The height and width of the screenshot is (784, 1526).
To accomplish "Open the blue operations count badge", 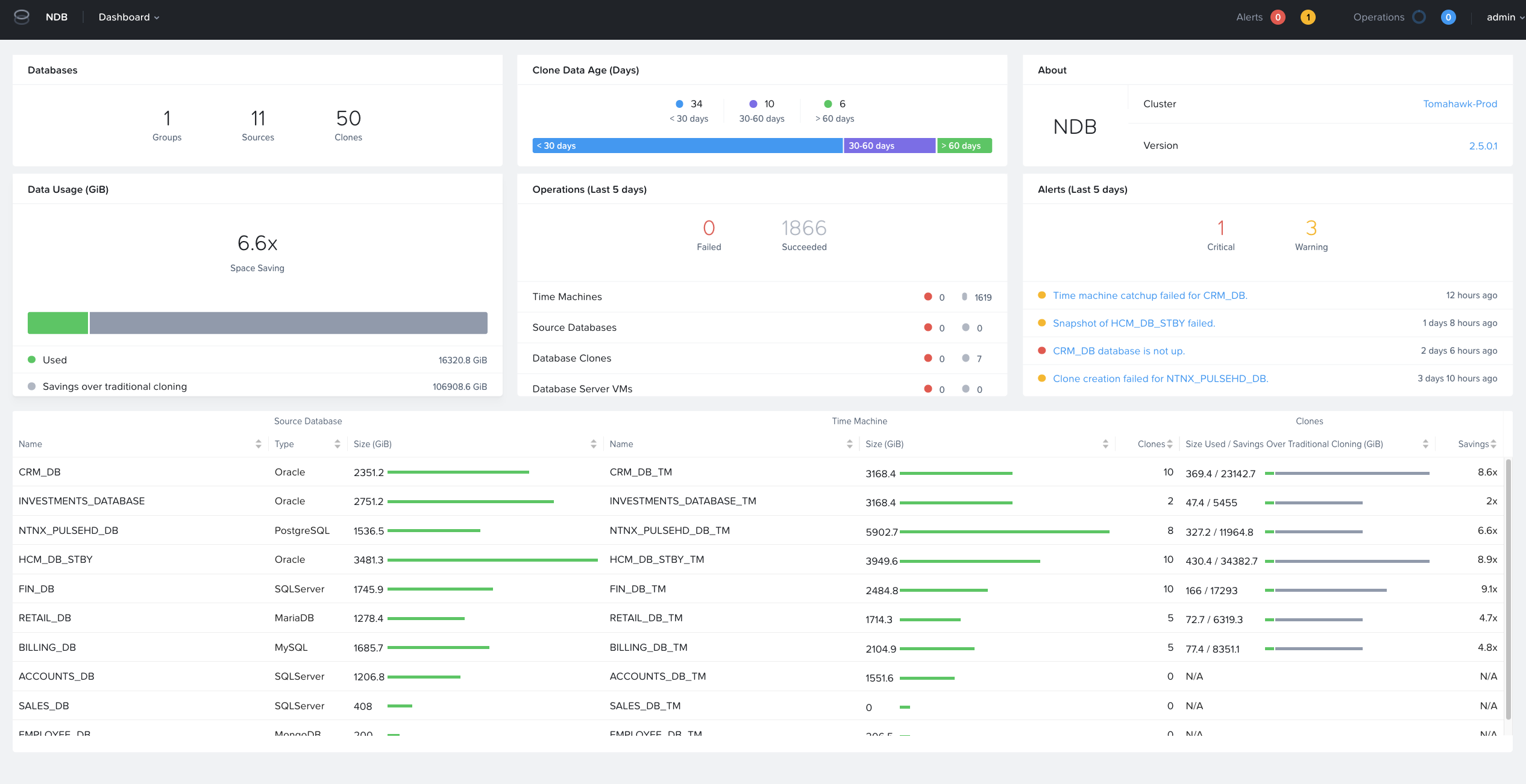I will pyautogui.click(x=1448, y=17).
